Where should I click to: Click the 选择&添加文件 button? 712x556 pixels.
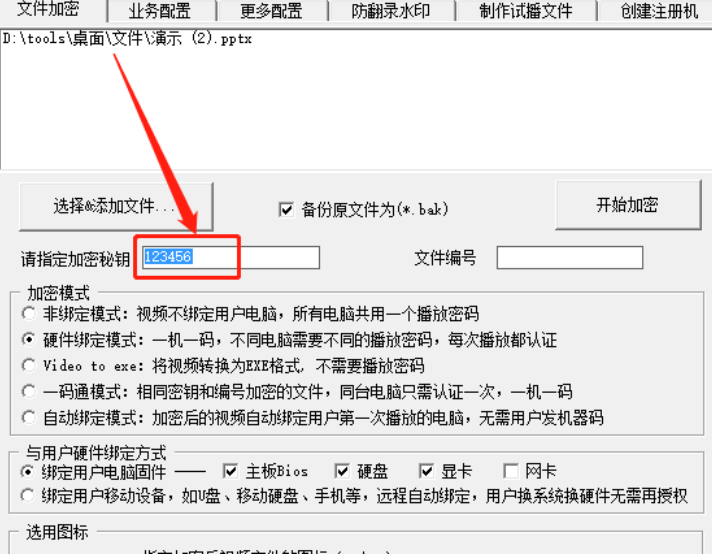click(x=116, y=207)
